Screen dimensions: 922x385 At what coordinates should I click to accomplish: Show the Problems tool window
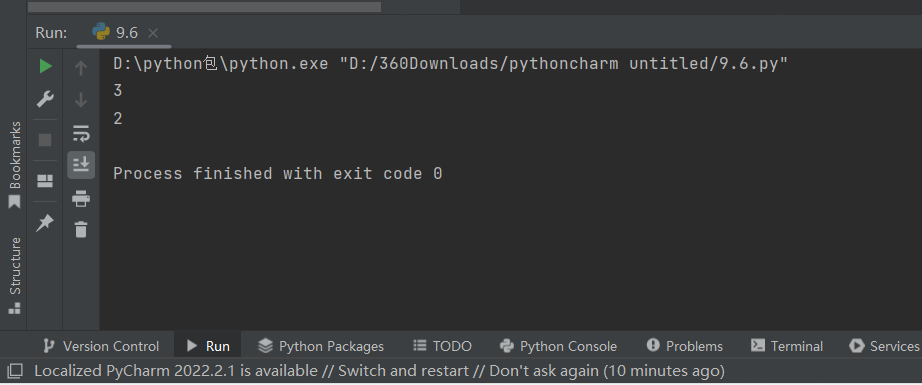click(685, 346)
